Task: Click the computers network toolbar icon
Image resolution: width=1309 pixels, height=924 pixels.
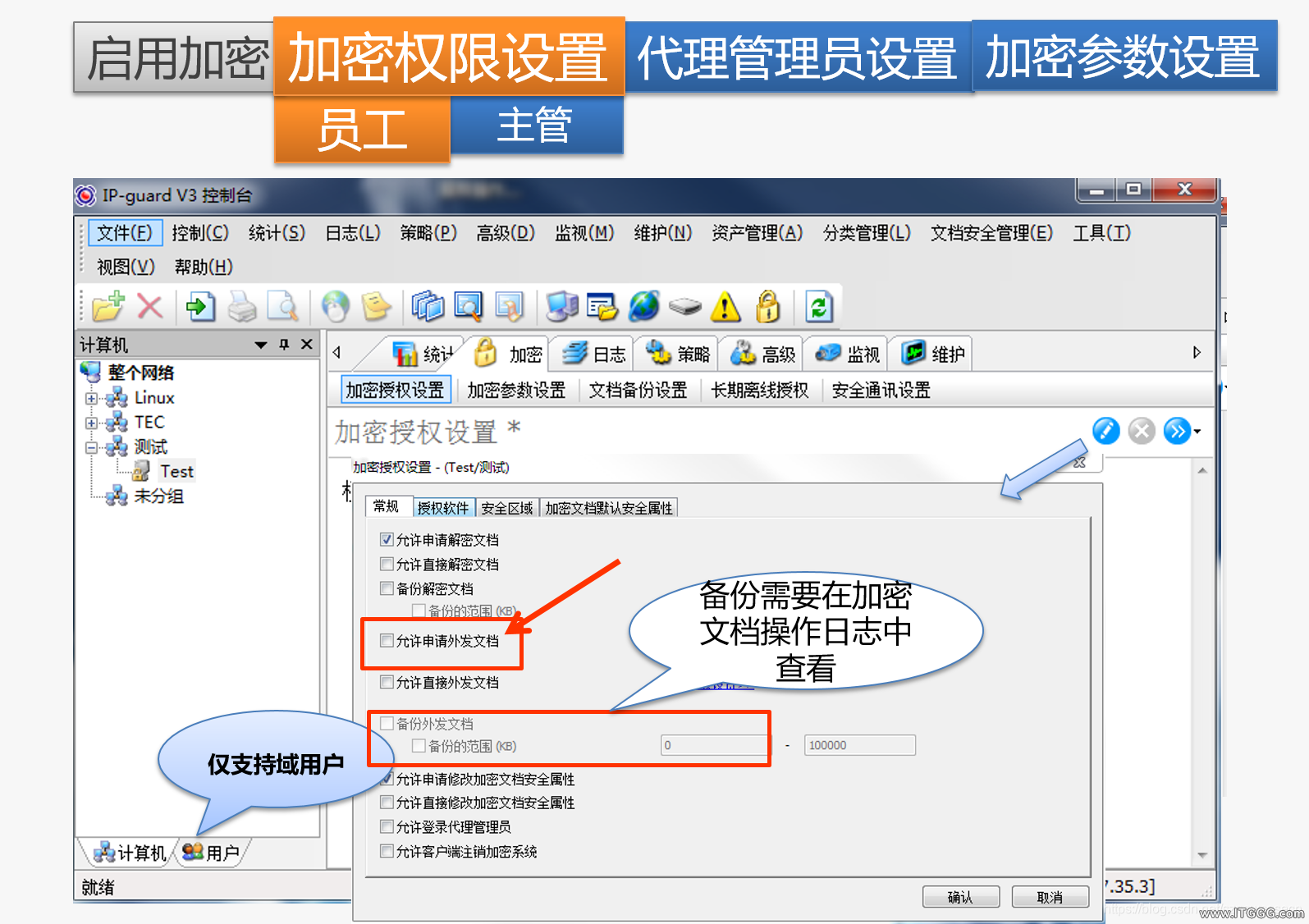Action: [x=562, y=307]
